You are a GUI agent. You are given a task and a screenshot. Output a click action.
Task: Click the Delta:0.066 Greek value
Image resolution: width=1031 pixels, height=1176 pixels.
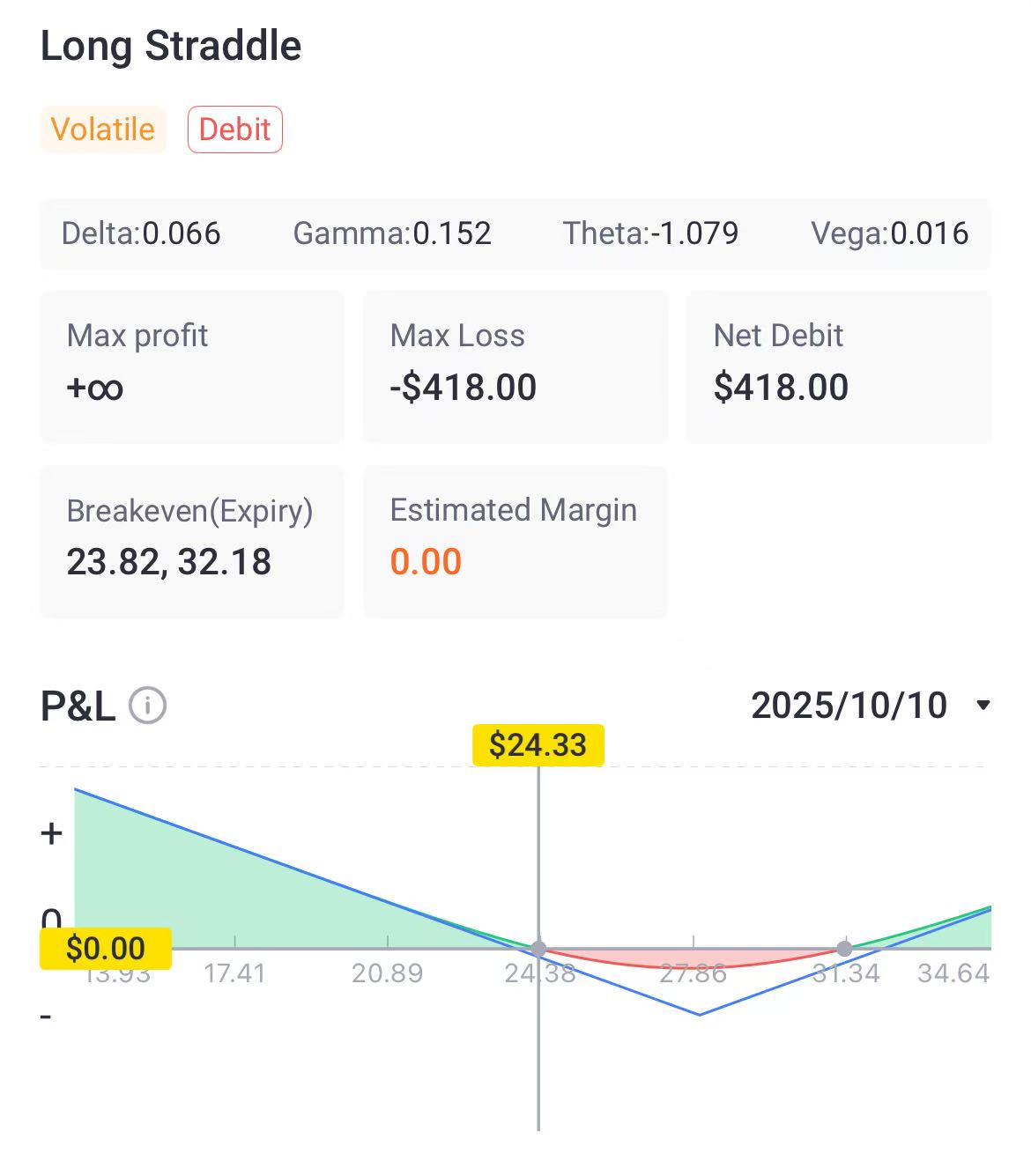[x=141, y=233]
